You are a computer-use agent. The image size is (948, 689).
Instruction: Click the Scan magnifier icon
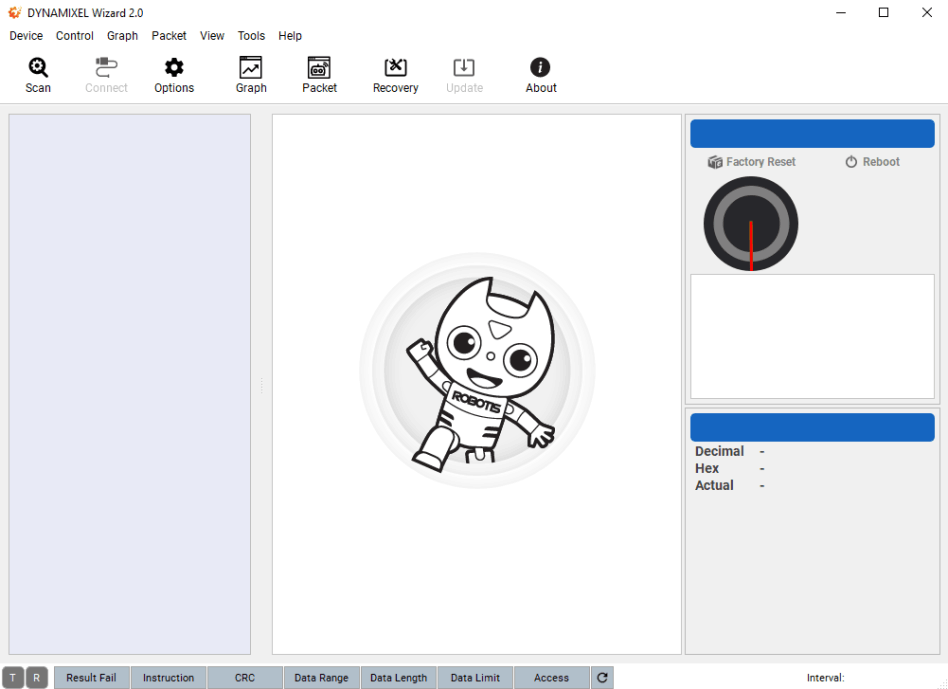pyautogui.click(x=38, y=68)
